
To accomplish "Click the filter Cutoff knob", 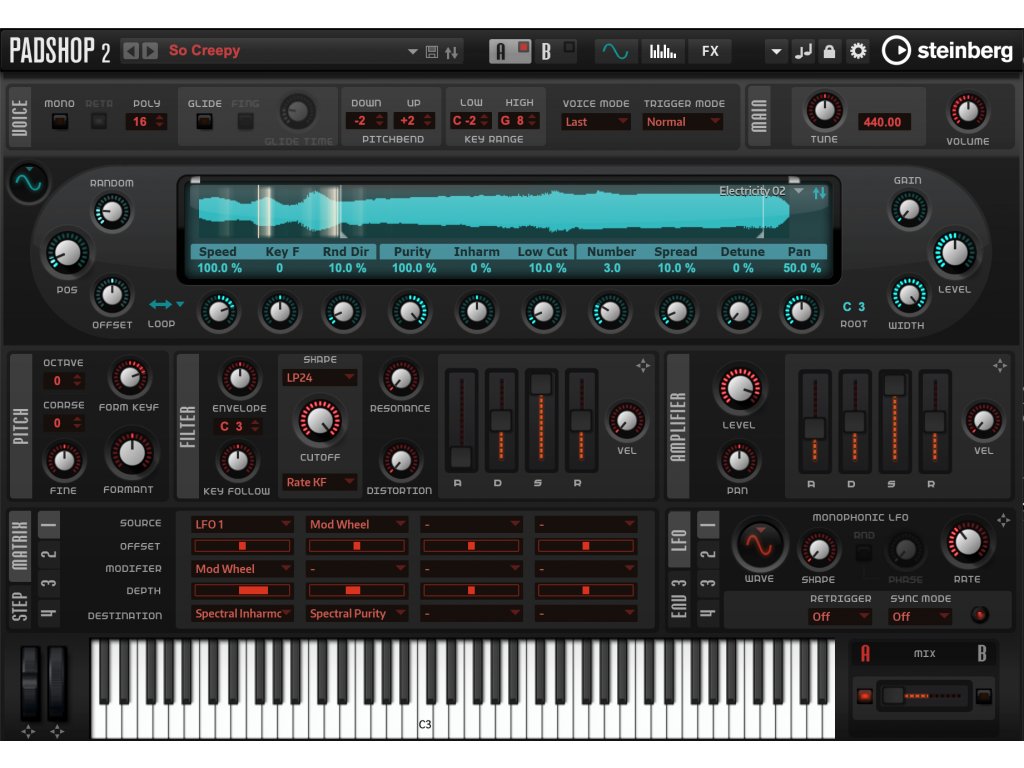I will point(319,421).
